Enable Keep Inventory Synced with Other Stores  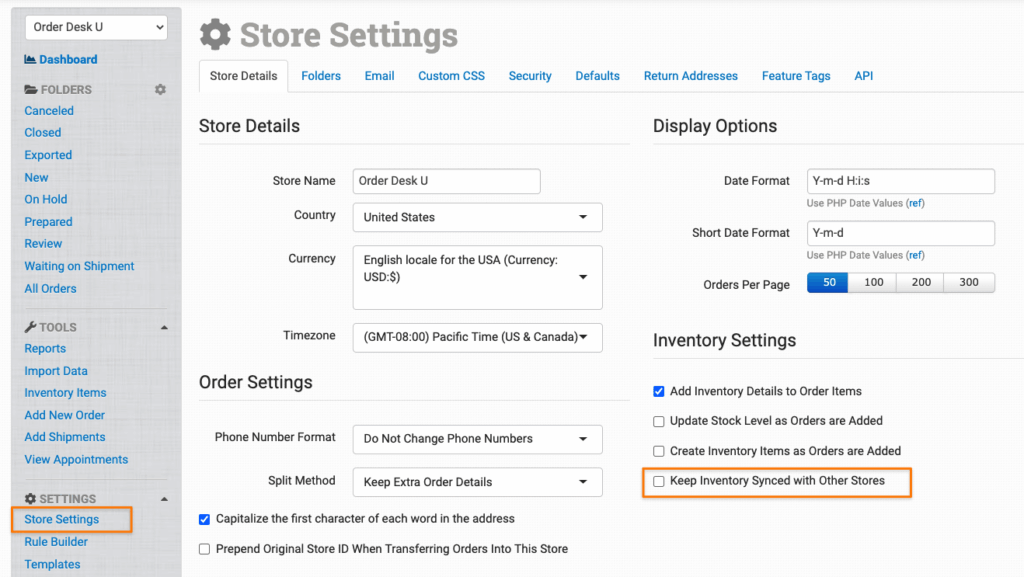click(x=659, y=481)
